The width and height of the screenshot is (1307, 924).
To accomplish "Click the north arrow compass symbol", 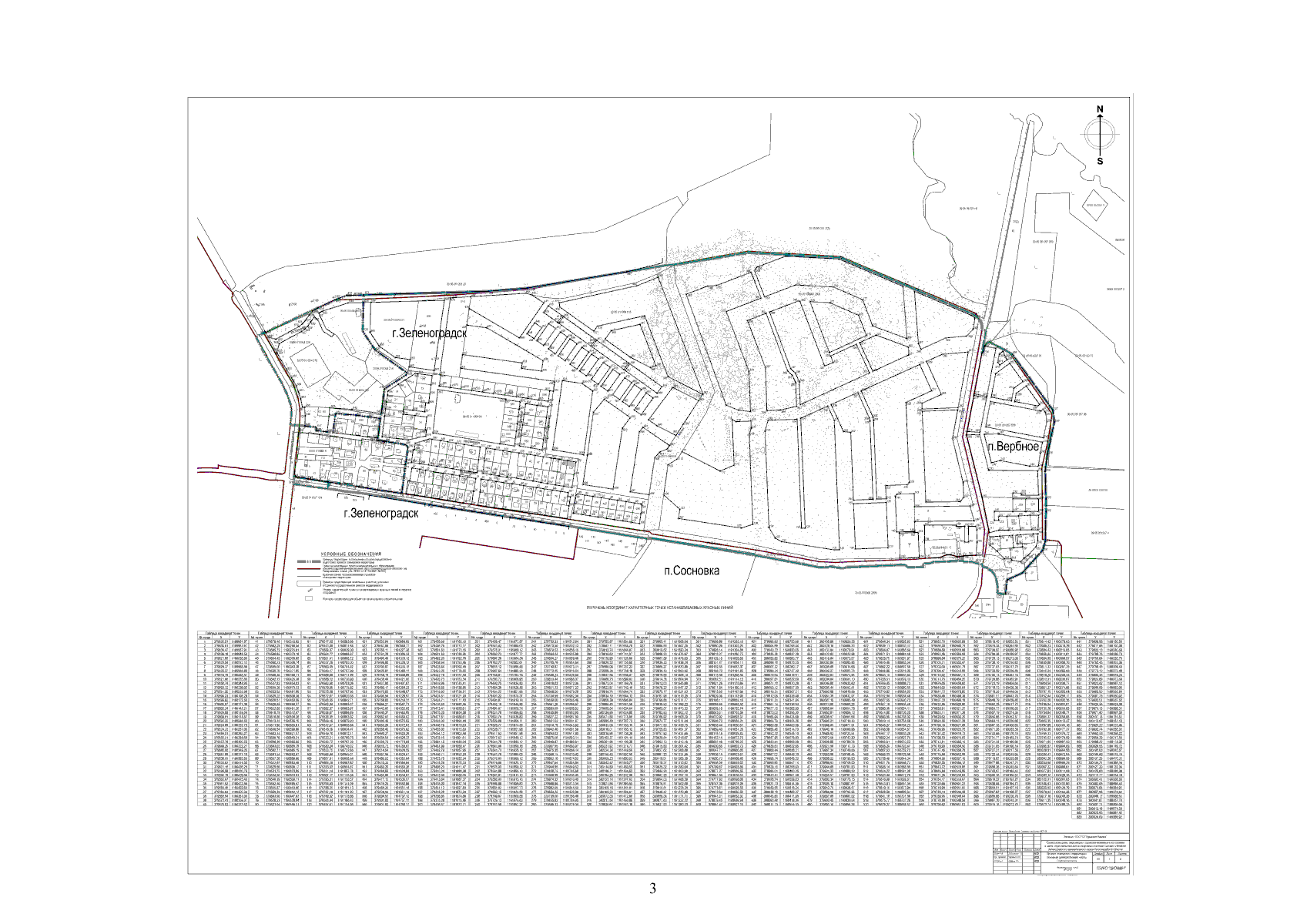I will [x=1099, y=135].
